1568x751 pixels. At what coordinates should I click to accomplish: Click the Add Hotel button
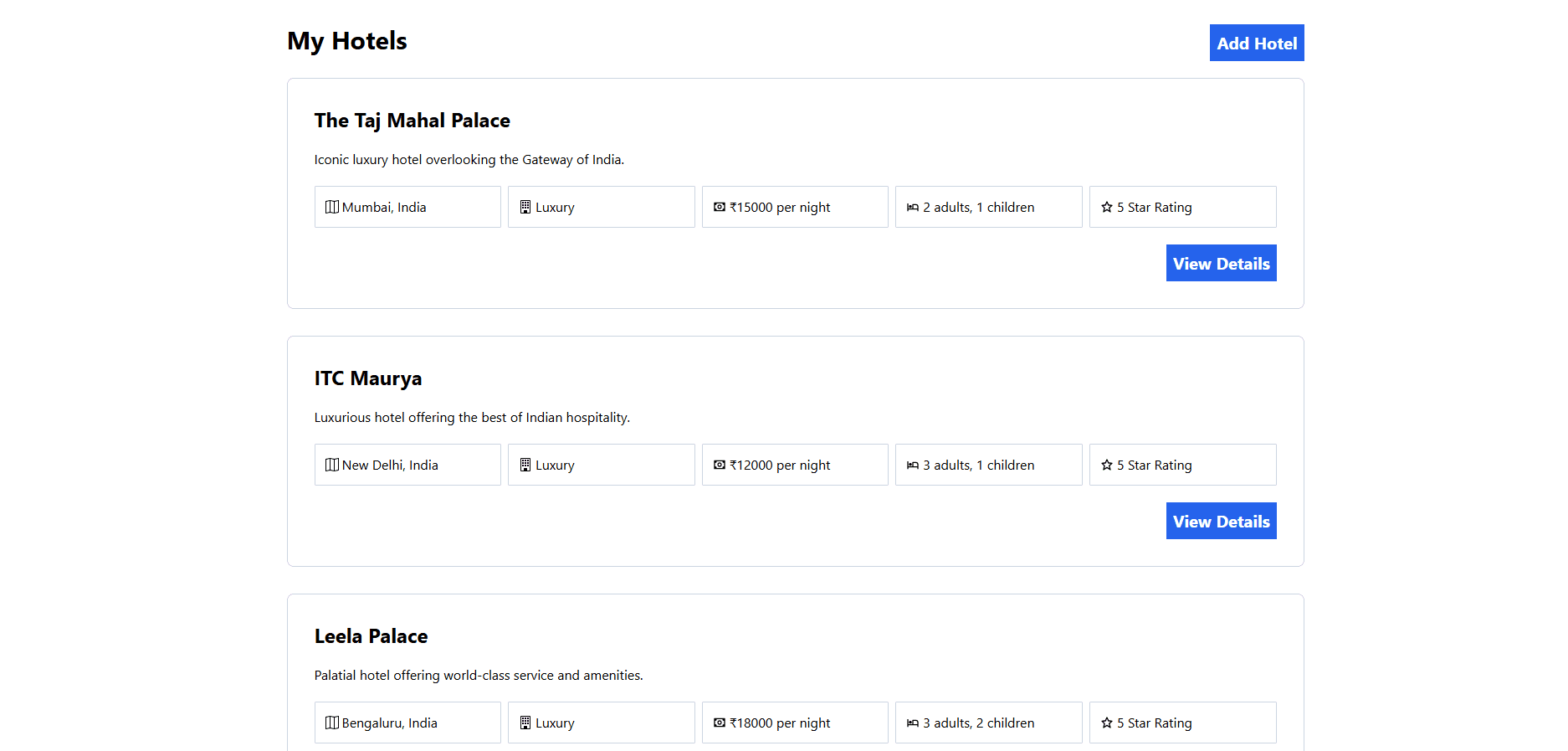(x=1257, y=43)
